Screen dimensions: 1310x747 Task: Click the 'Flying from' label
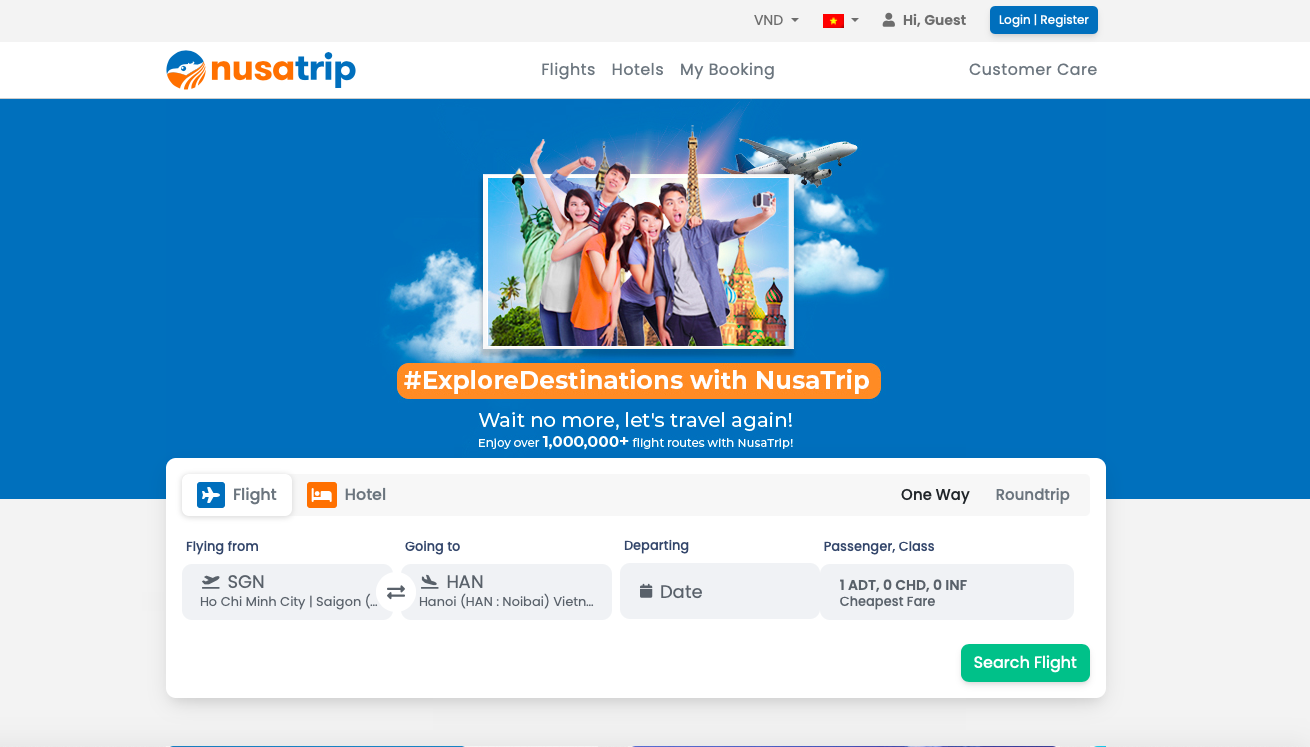click(x=222, y=546)
